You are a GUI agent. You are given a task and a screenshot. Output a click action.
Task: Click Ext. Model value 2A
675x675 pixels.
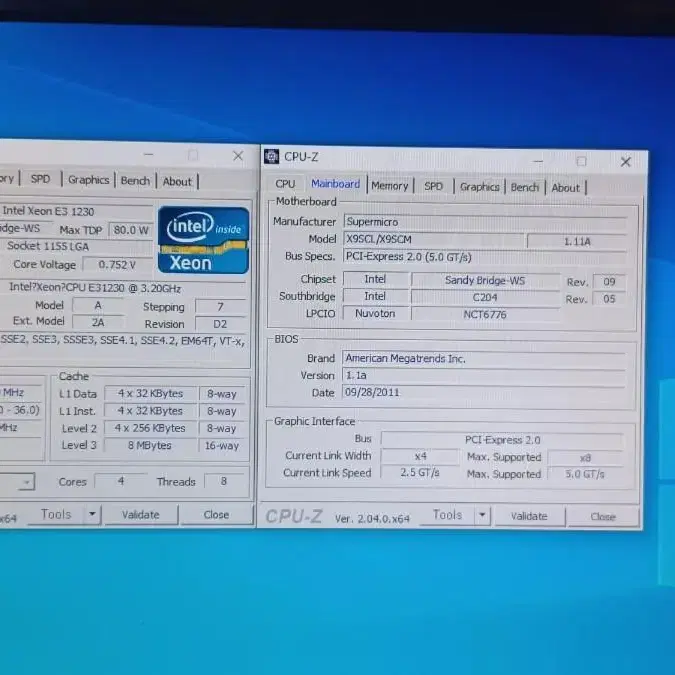[98, 322]
